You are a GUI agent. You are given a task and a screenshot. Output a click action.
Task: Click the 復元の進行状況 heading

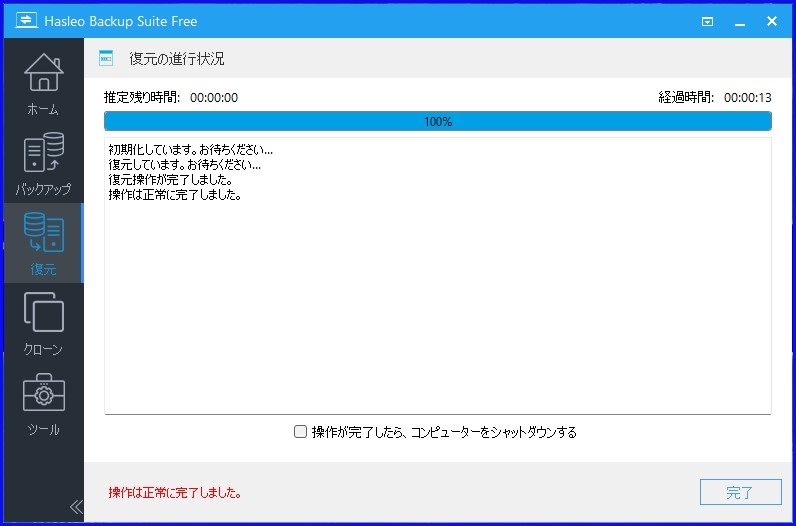tap(177, 59)
